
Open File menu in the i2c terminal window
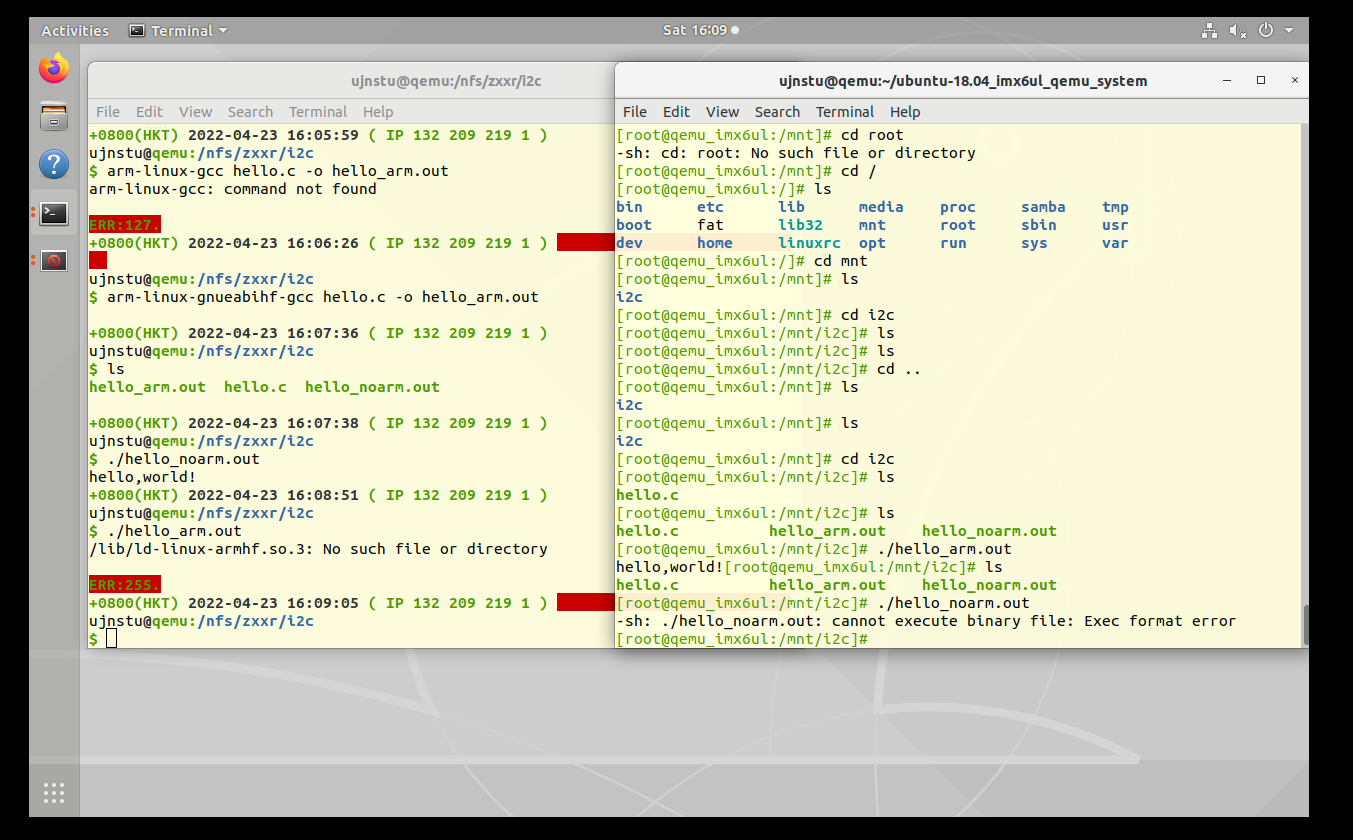point(108,112)
